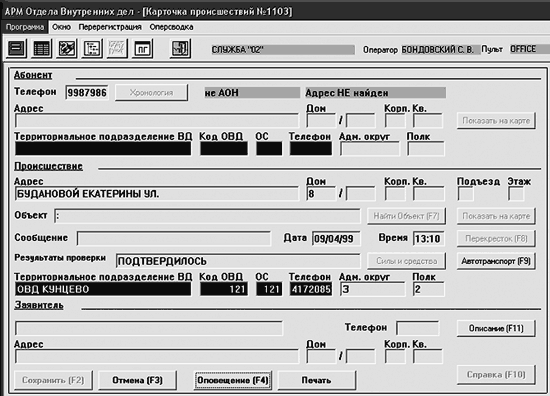The image size is (550, 396).
Task: Click the Сообщение input field
Action: [x=174, y=239]
